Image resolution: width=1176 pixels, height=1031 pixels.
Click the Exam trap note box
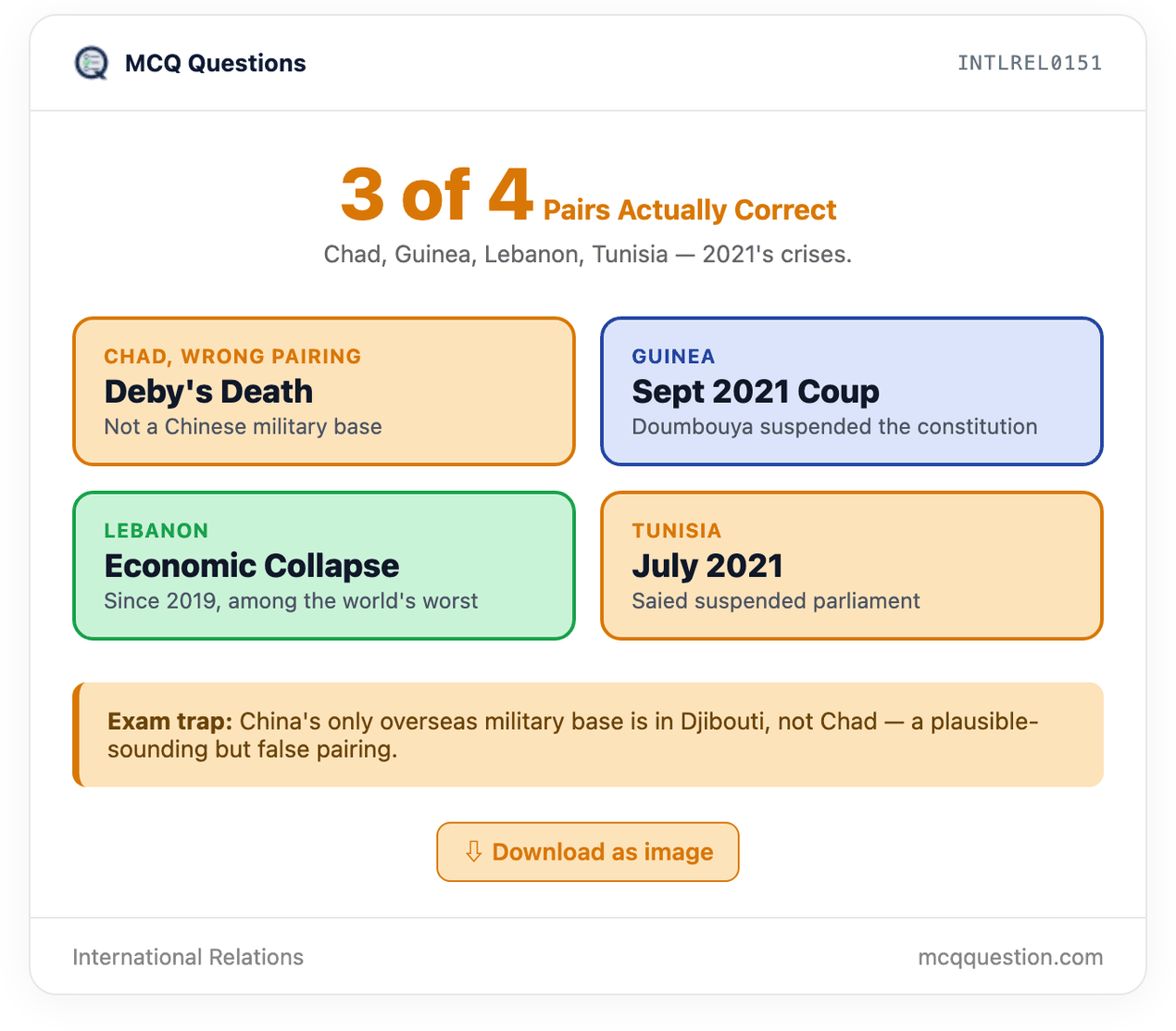click(x=588, y=735)
